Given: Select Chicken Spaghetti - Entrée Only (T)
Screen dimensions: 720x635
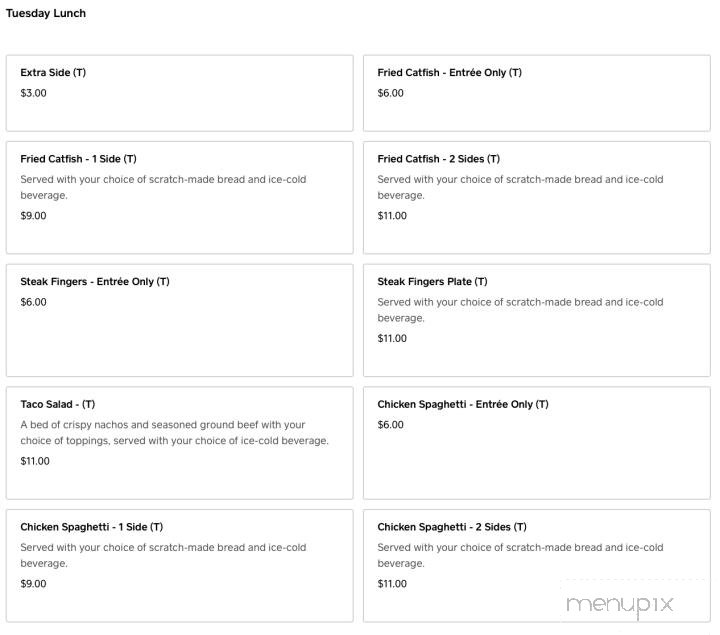Looking at the screenshot, I should point(462,405).
